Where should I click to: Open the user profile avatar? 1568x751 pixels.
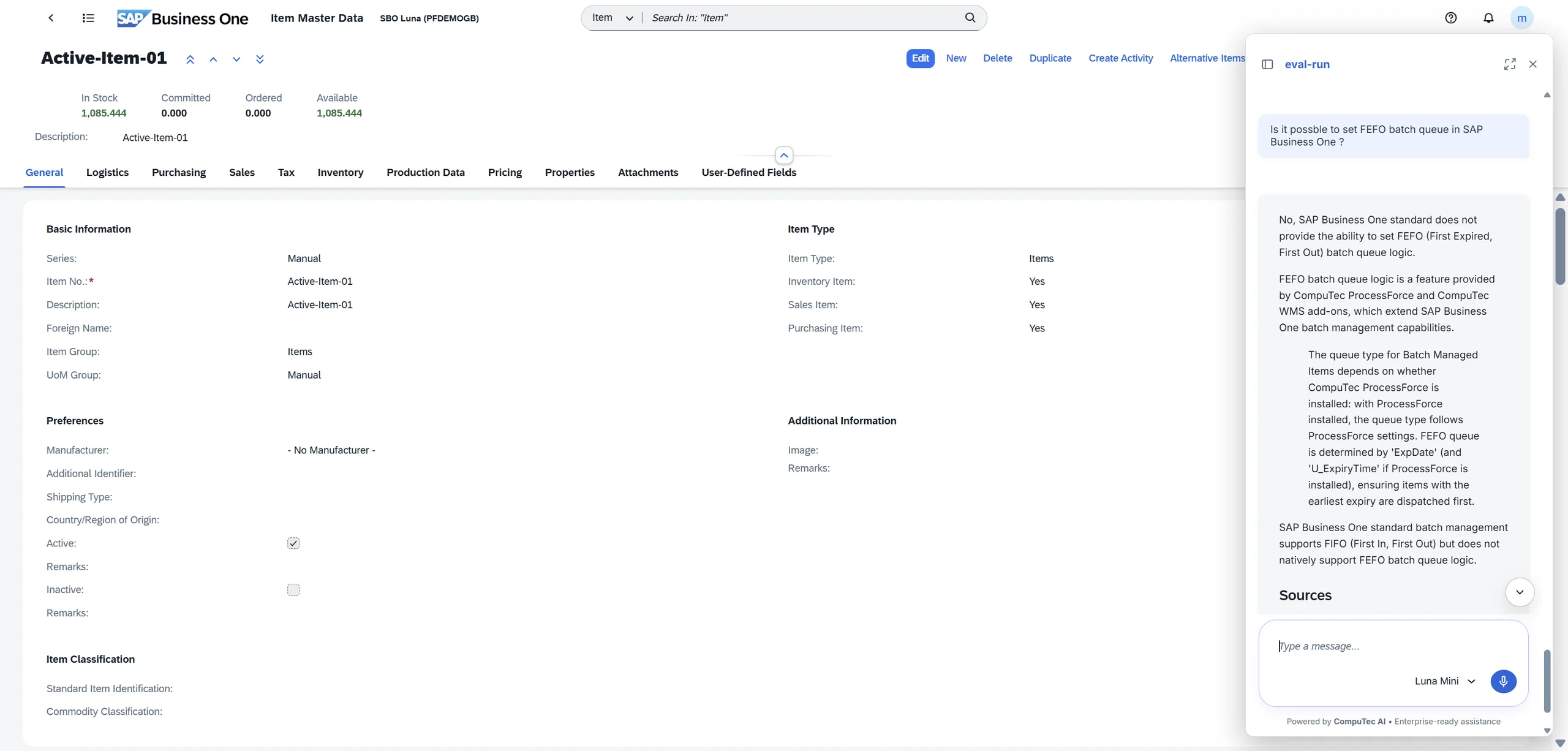pos(1521,18)
